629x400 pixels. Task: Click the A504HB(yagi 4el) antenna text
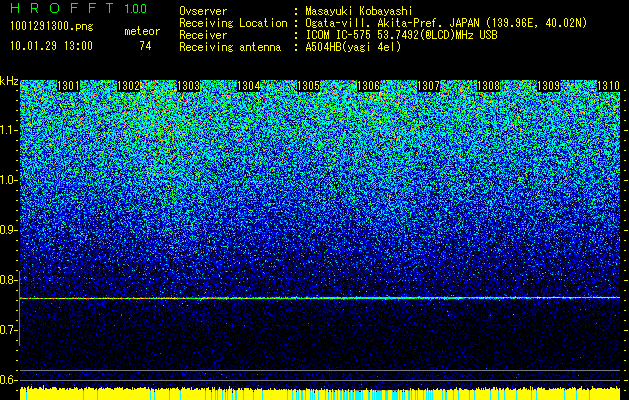click(353, 47)
